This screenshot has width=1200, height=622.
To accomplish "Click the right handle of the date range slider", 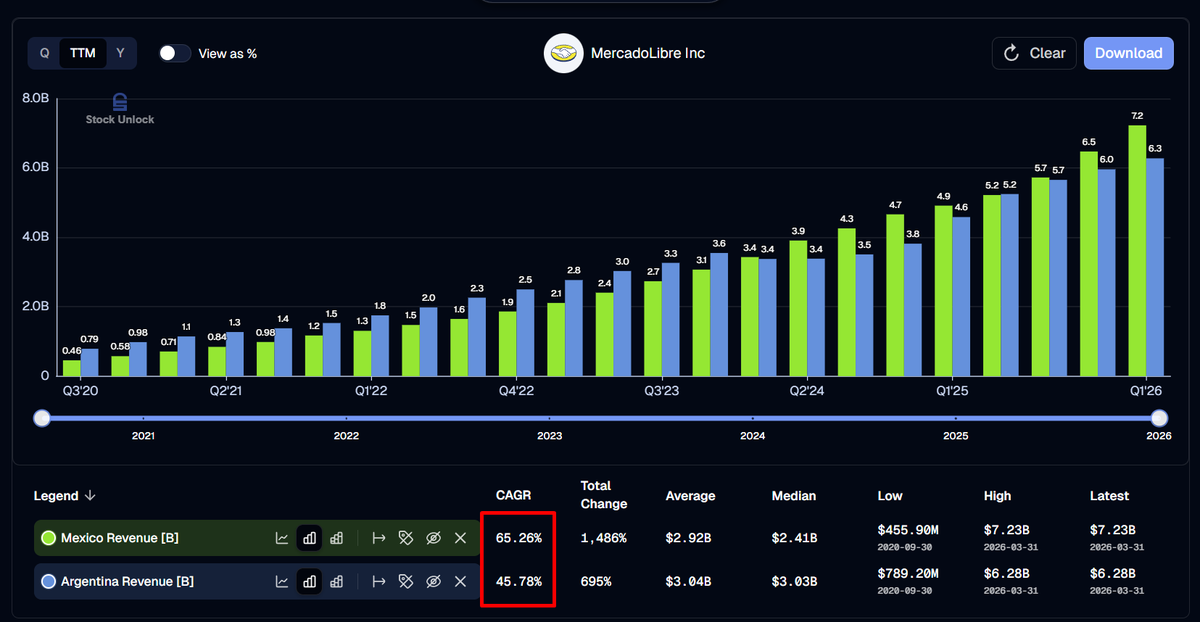I will (1159, 418).
